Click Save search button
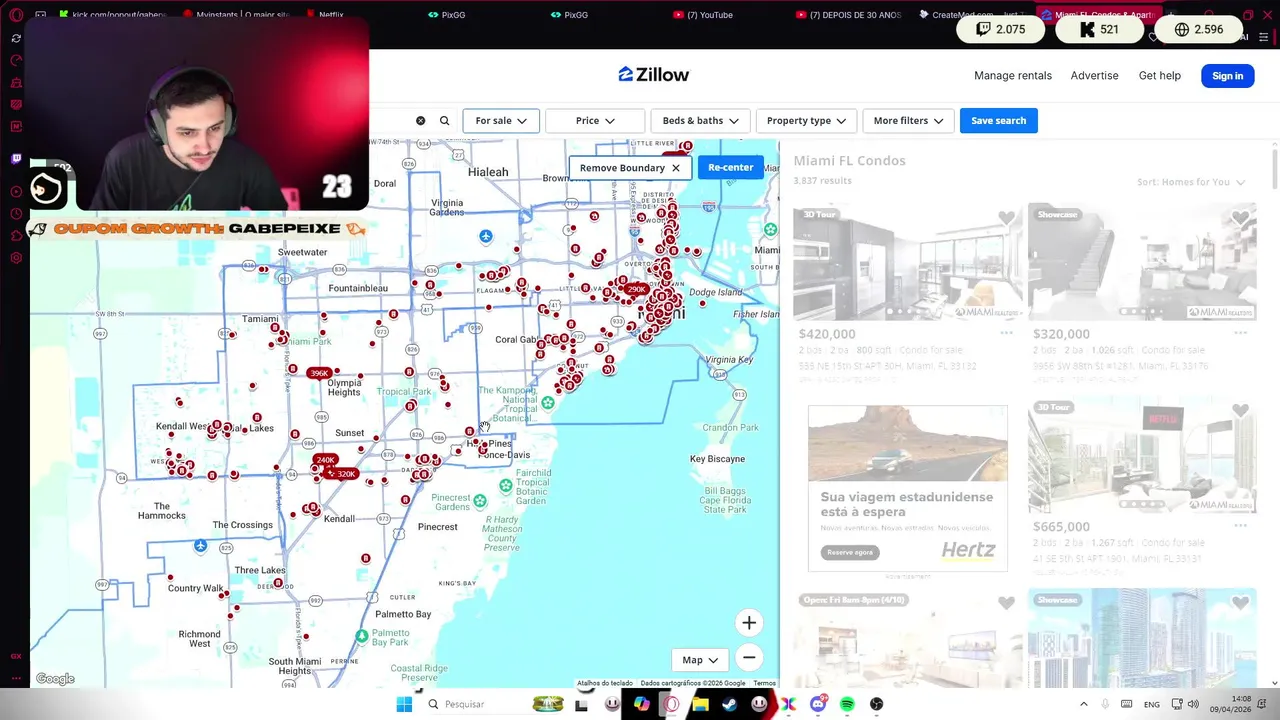 tap(998, 121)
